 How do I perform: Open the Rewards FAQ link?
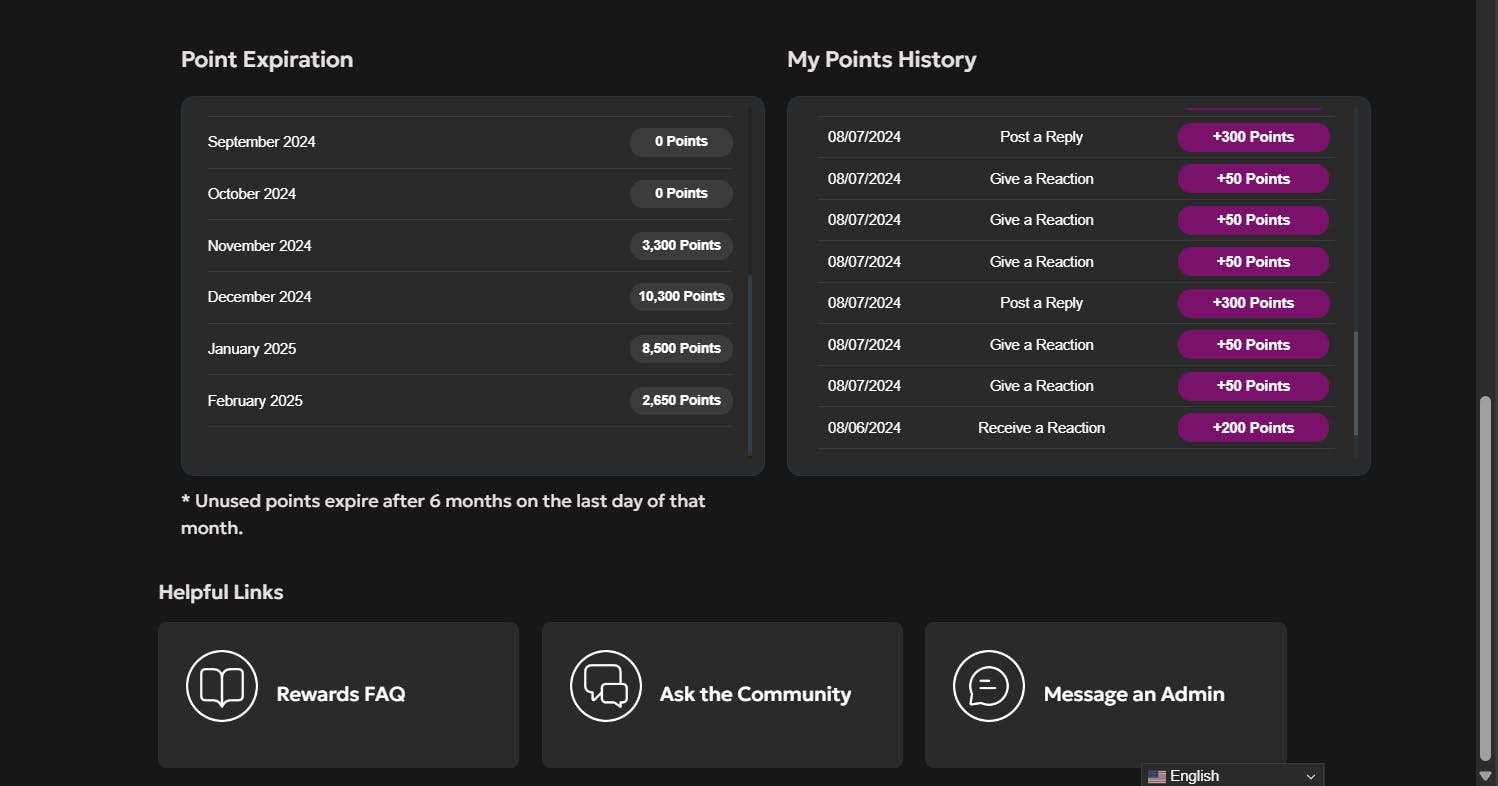point(340,694)
